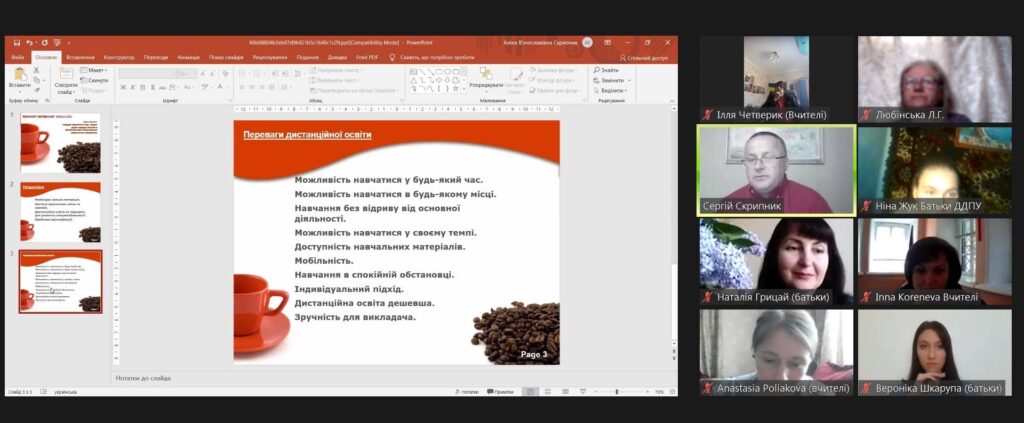Click the Save icon in quick access toolbar
Screen dimensions: 1024x423
[18, 43]
